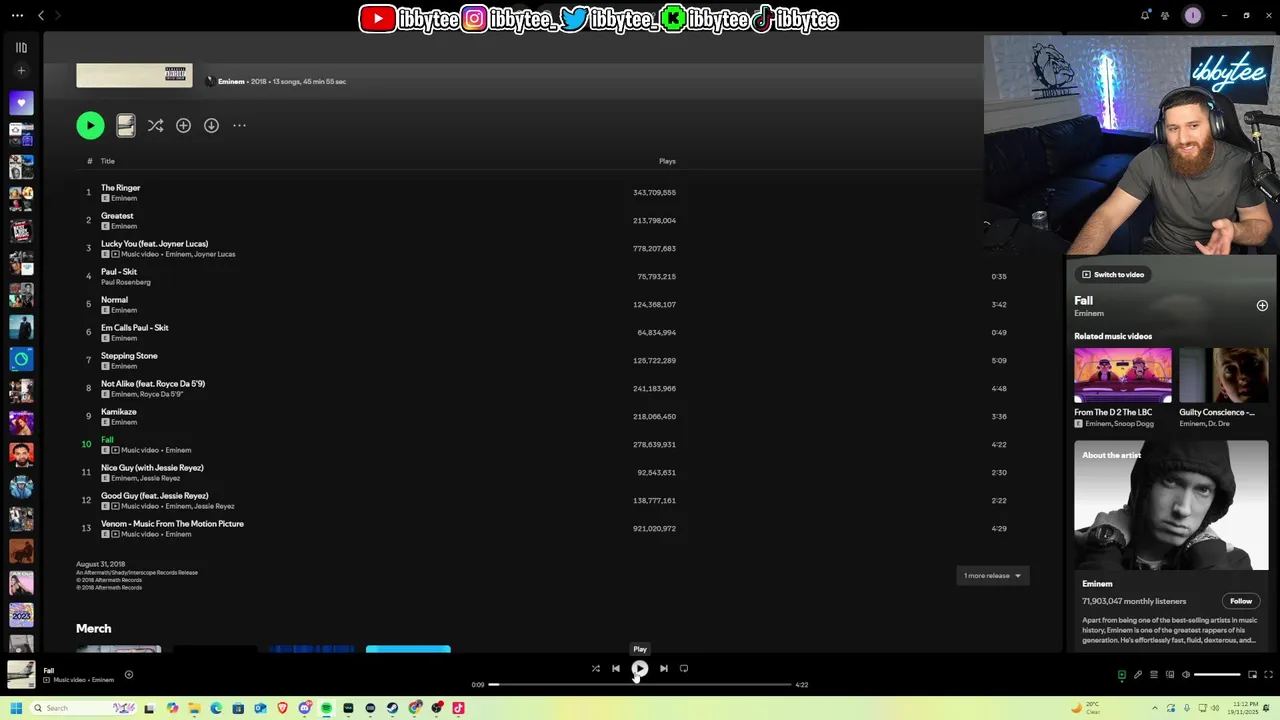Click the Royce Da 5'9" artist link
This screenshot has width=1280, height=720.
pos(161,394)
